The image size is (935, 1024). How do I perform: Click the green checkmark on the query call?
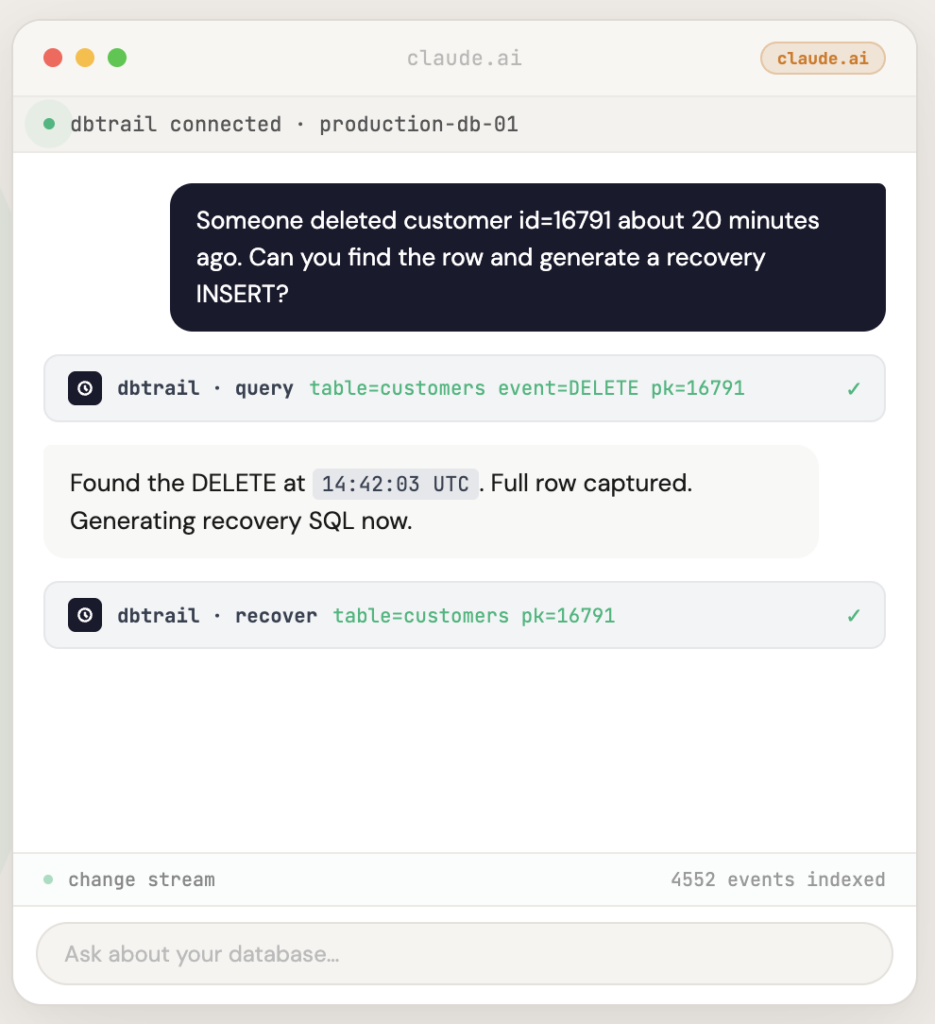coord(853,388)
